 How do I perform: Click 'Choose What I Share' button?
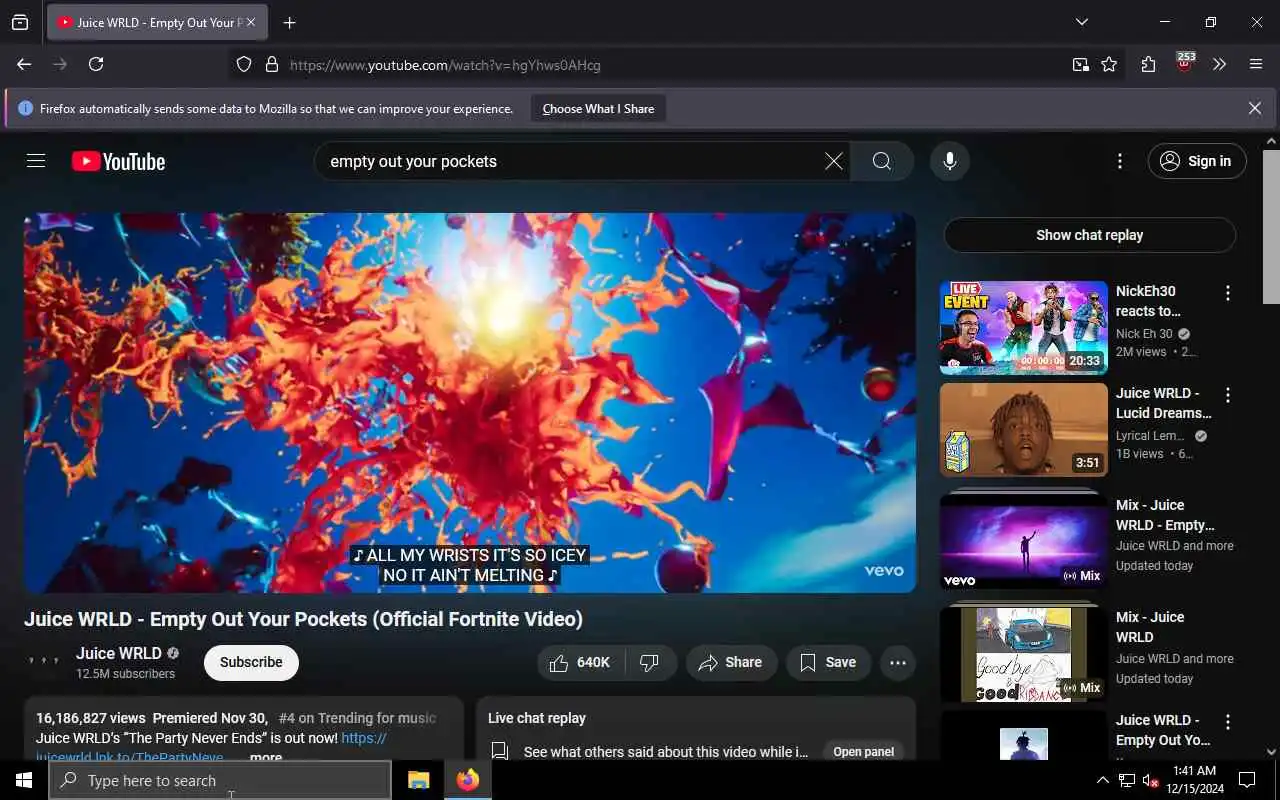point(598,108)
